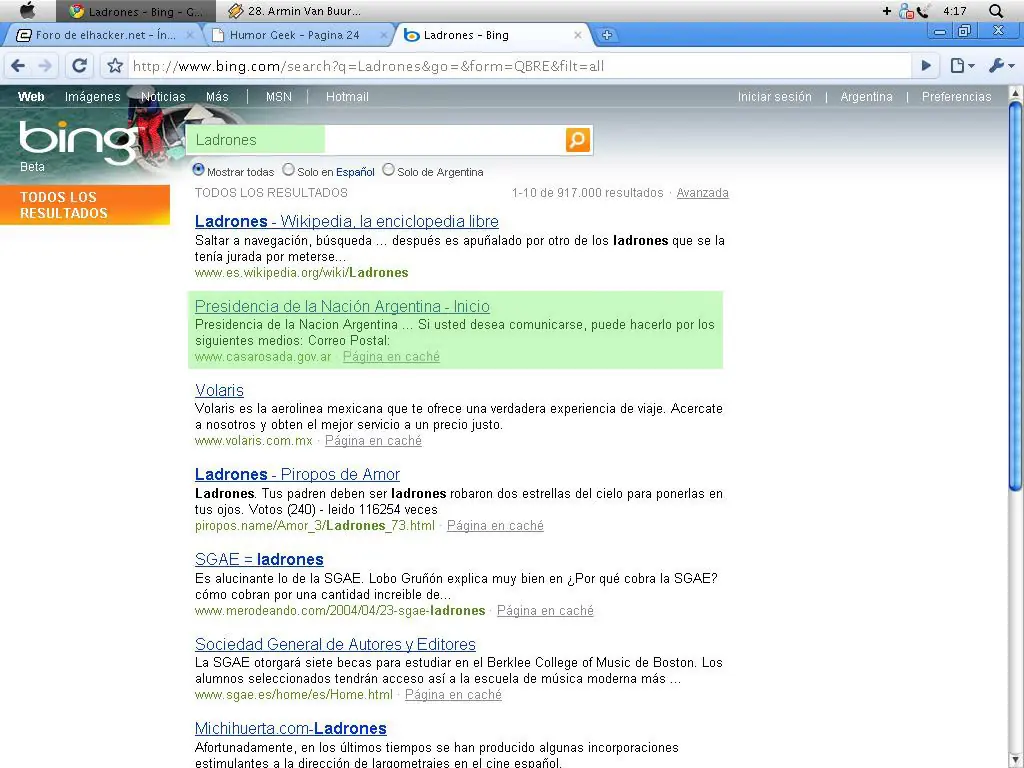Open Noticias in Bing top menu

pos(163,97)
